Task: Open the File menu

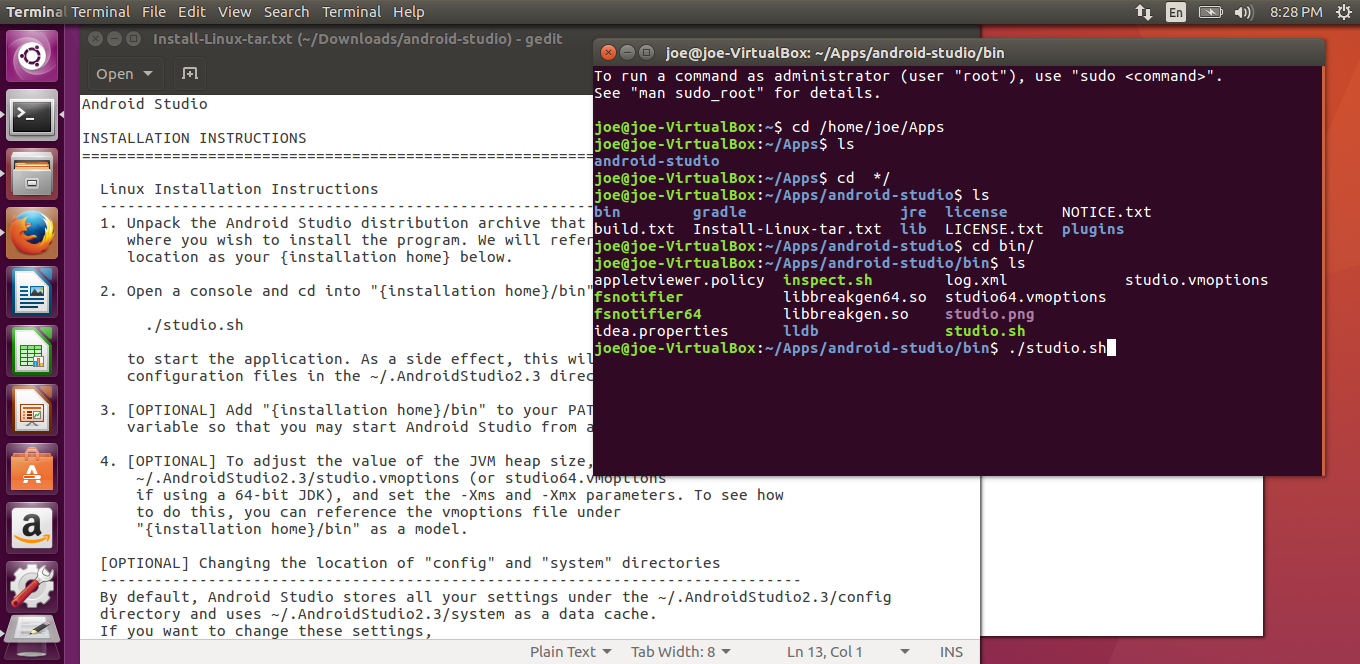Action: [x=154, y=12]
